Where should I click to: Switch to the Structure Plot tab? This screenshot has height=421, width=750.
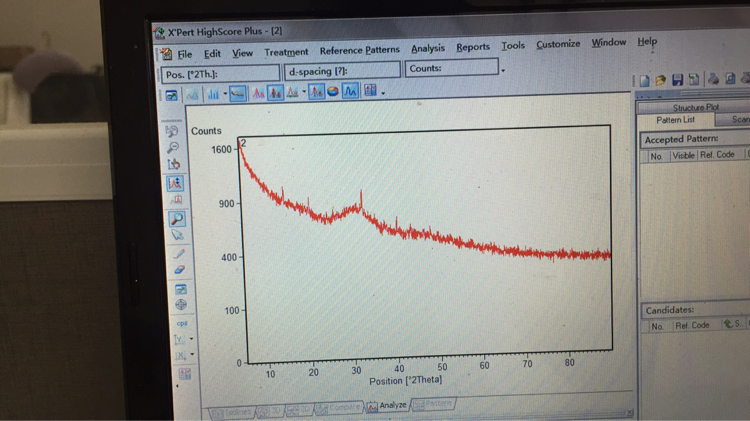click(x=695, y=108)
